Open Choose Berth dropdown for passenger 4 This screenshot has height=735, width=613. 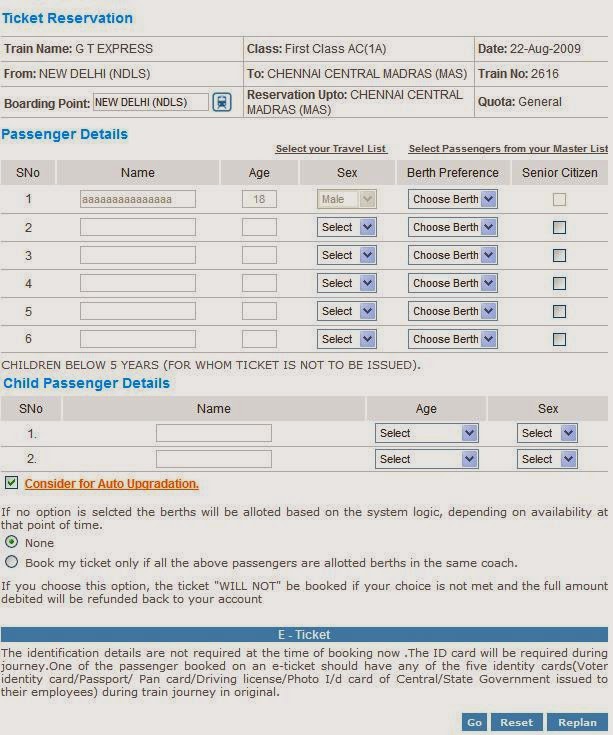coord(453,284)
